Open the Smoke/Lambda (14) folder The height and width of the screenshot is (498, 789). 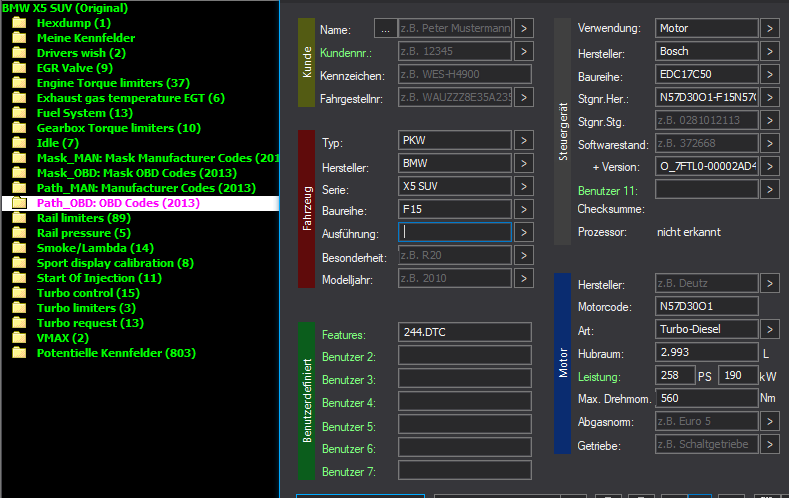click(95, 248)
